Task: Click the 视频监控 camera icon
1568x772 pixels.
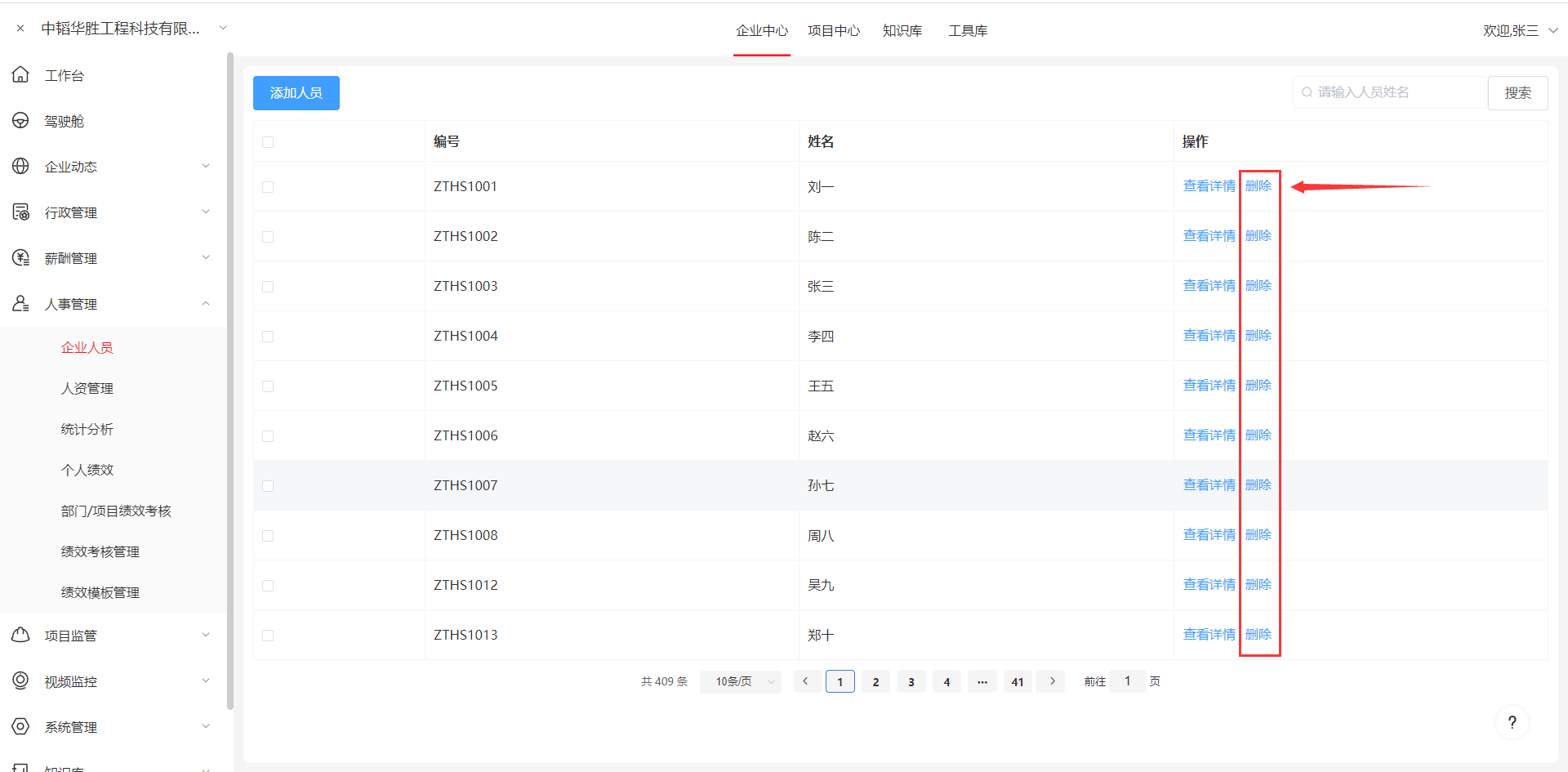Action: click(x=21, y=681)
